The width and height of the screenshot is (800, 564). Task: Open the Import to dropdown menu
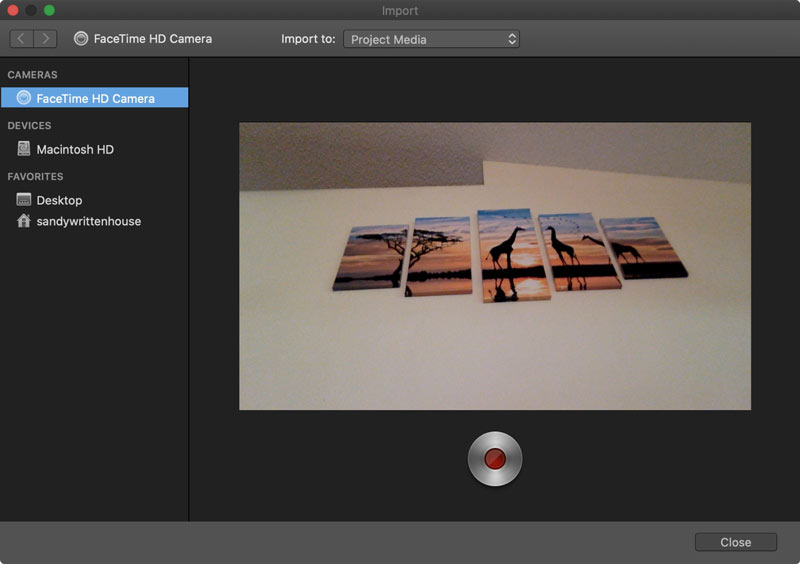pos(430,39)
